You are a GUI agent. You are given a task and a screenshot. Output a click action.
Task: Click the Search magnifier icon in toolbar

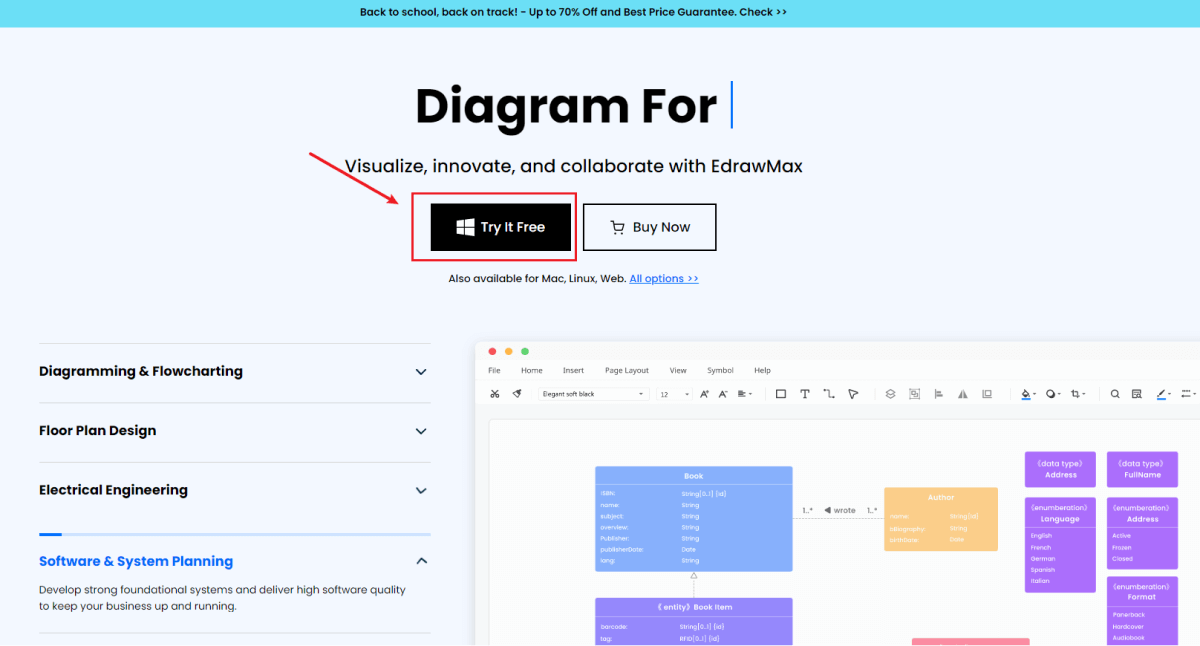[1115, 394]
